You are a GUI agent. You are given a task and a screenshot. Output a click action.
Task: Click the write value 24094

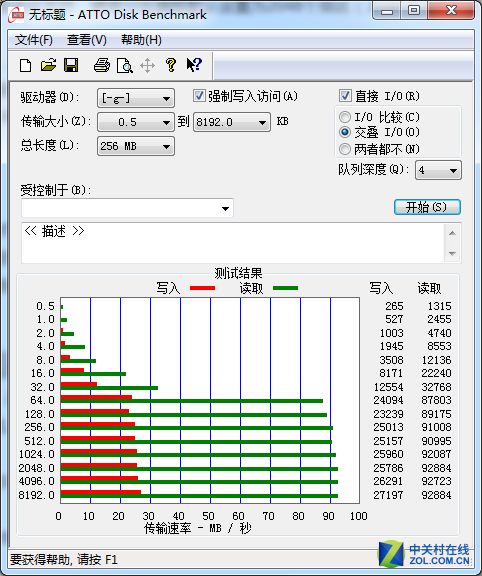[388, 400]
